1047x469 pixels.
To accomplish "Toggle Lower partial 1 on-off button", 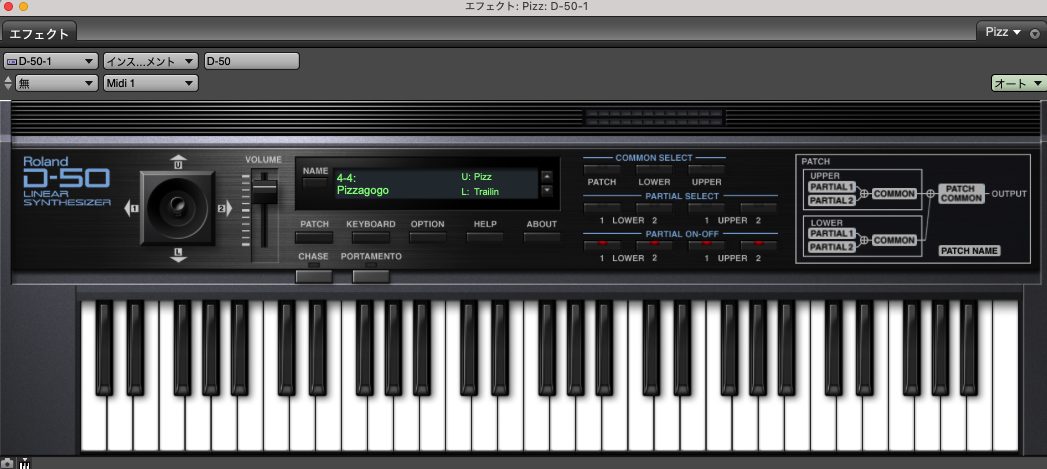I will (x=602, y=245).
